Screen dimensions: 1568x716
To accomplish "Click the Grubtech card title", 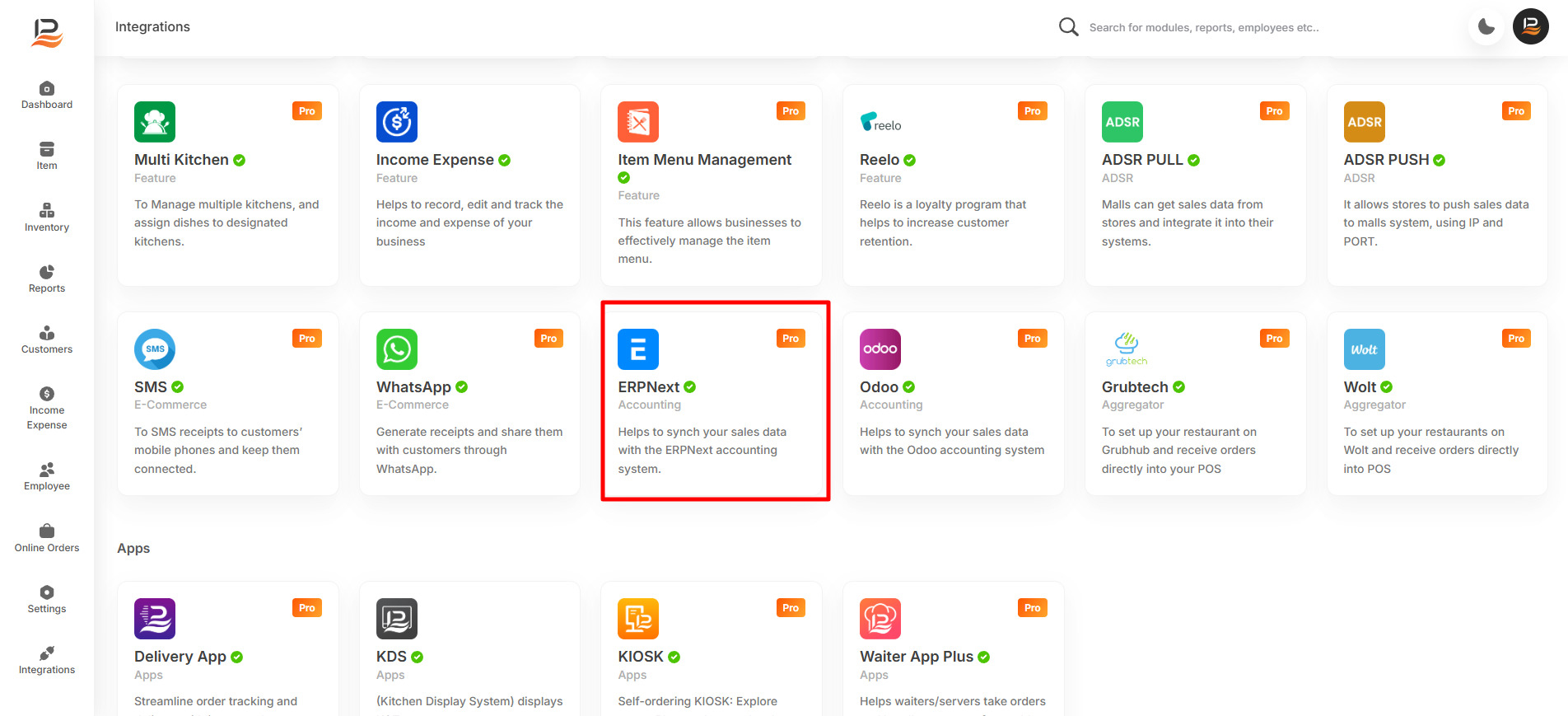I will (x=1134, y=387).
